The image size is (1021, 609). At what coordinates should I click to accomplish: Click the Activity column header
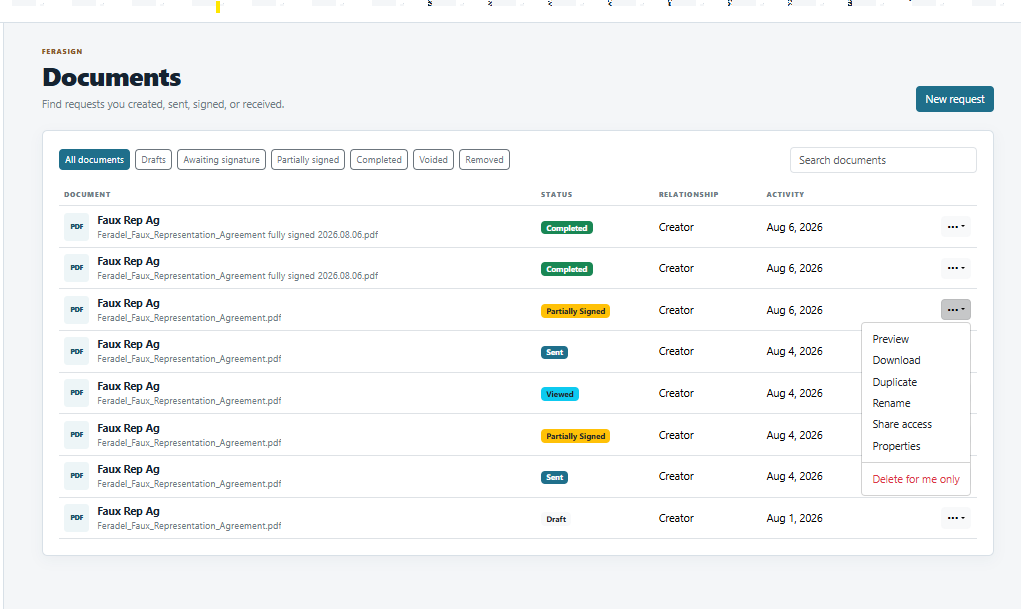pyautogui.click(x=785, y=195)
